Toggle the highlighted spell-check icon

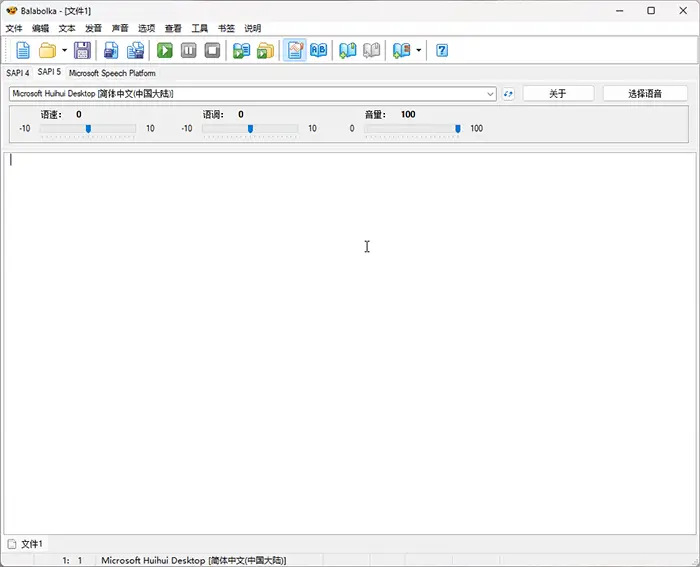[x=295, y=50]
